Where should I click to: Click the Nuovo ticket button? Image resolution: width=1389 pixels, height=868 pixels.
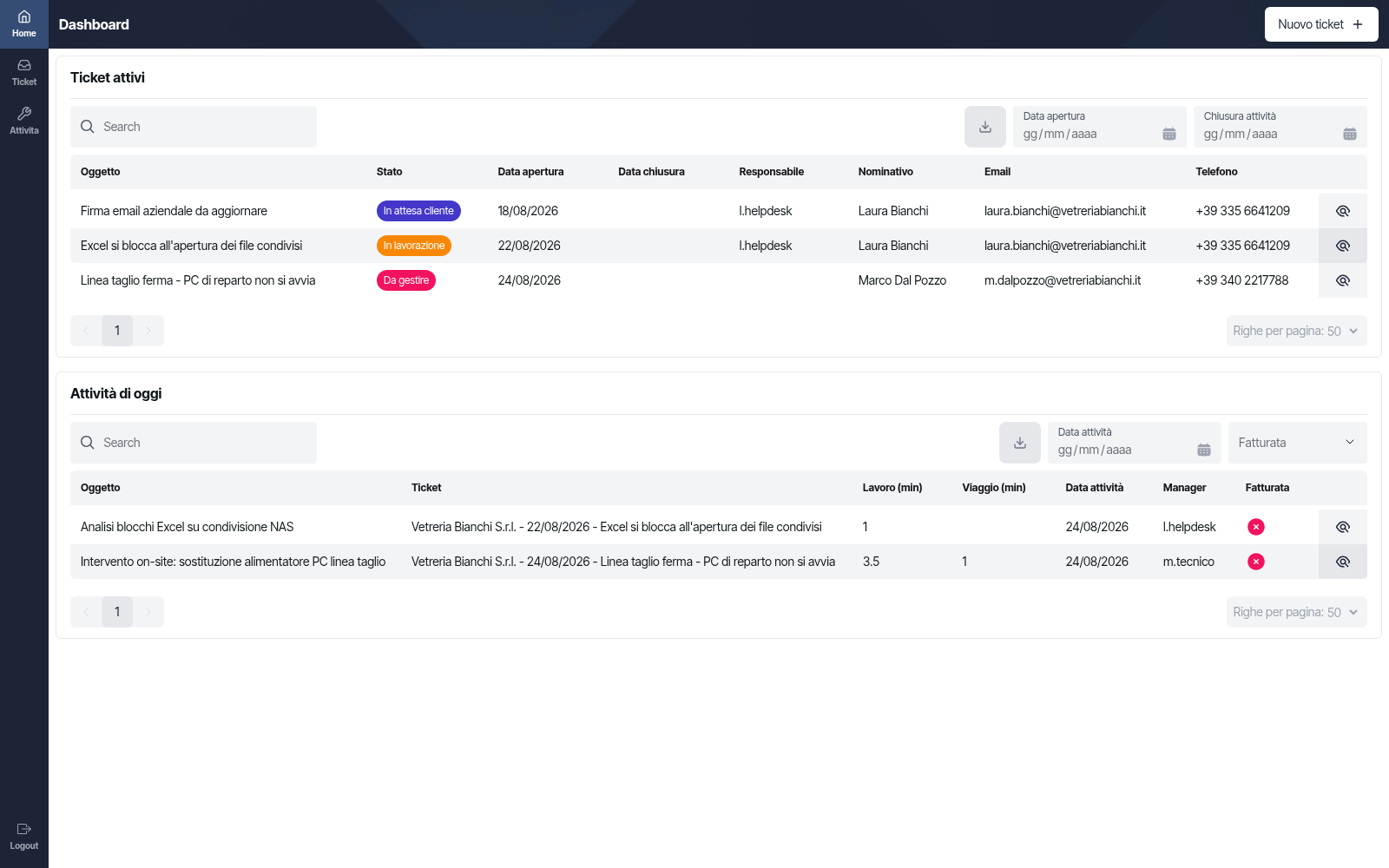pyautogui.click(x=1321, y=24)
